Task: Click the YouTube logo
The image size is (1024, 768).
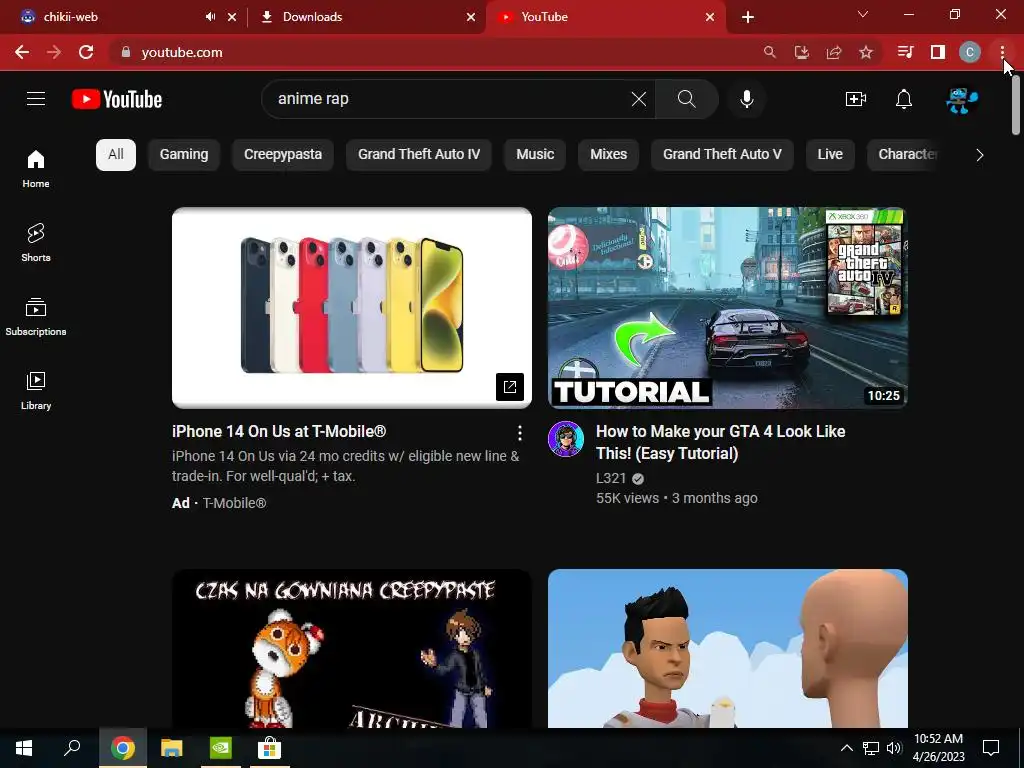Action: (117, 99)
